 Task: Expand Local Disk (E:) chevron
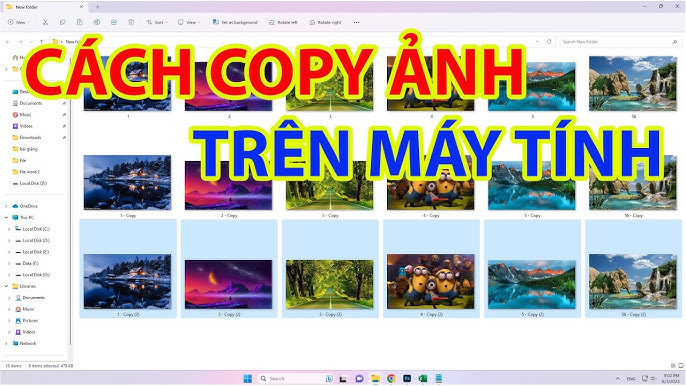click(9, 252)
